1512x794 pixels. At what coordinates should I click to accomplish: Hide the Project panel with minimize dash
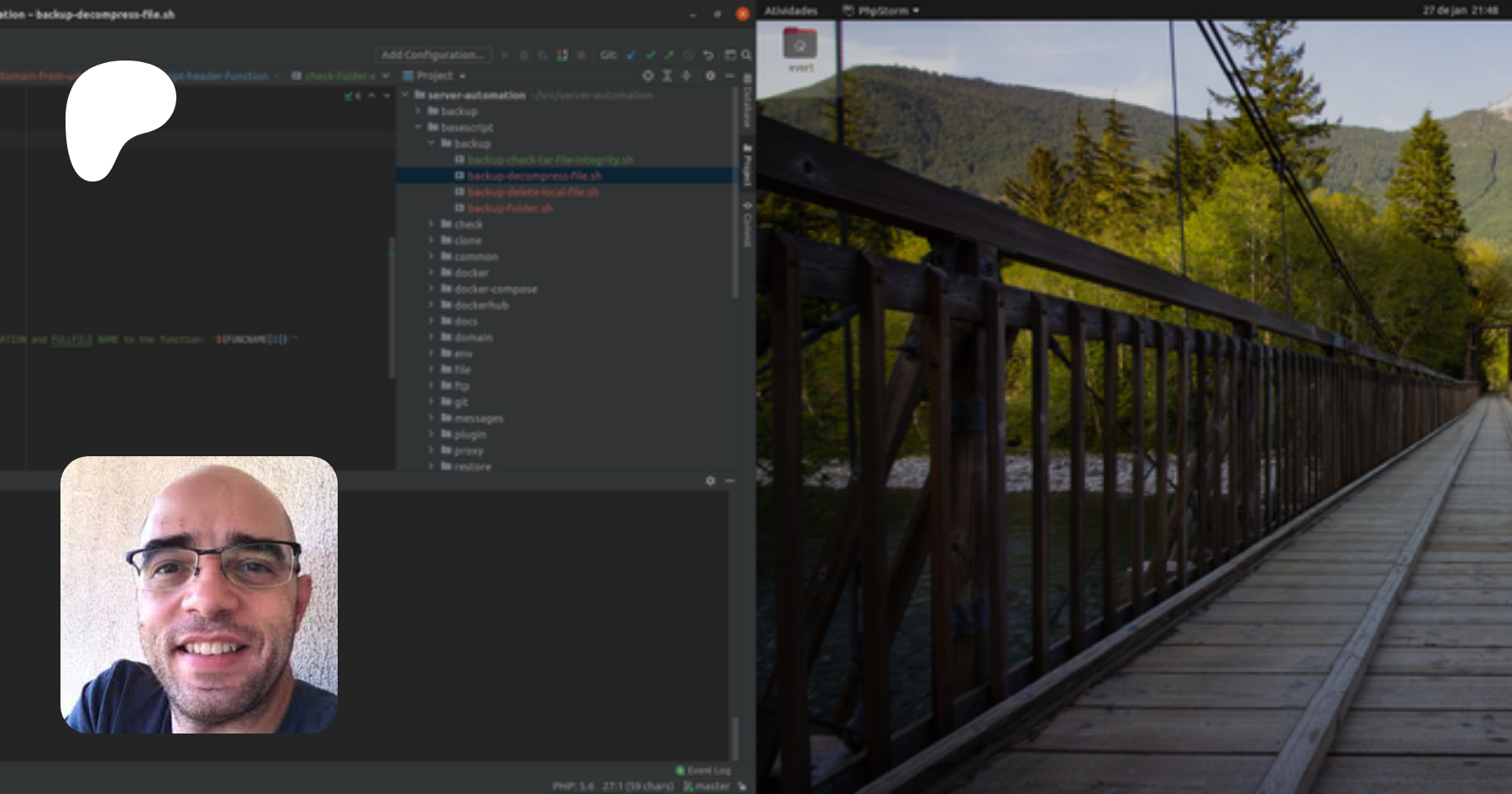tap(729, 76)
